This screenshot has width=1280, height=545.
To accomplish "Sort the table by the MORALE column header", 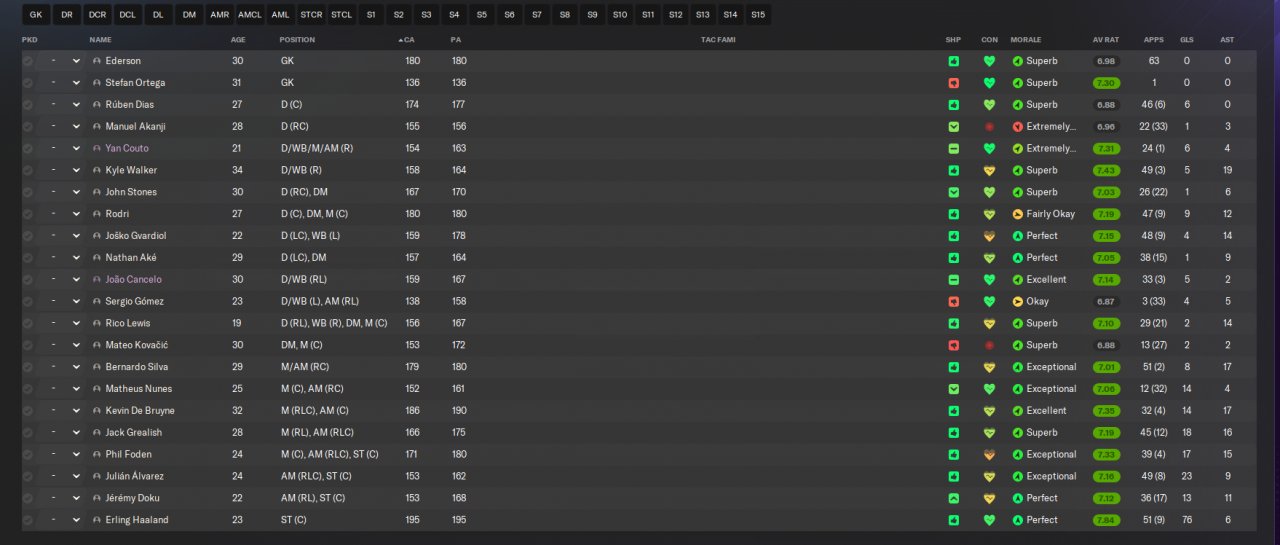I will (1026, 40).
